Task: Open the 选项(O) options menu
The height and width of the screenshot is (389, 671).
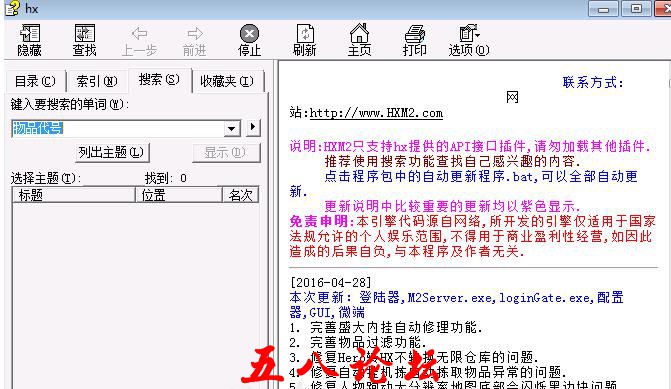Action: (x=469, y=40)
